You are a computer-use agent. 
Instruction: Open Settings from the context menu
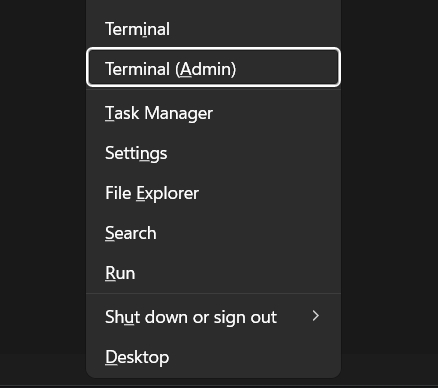coord(213,153)
